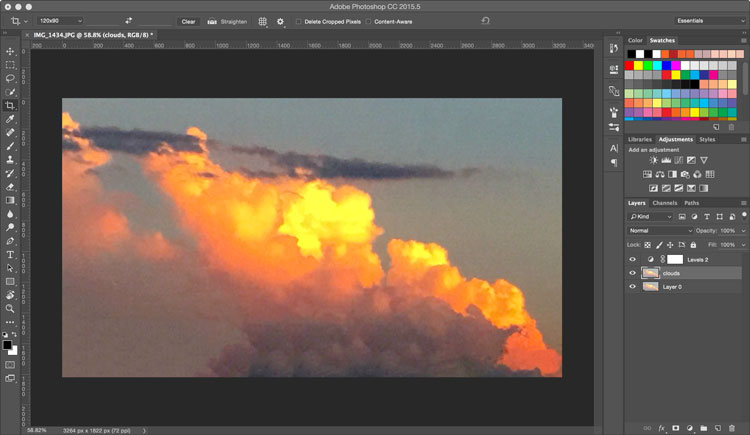Screen dimensions: 750x435
Task: Pick the red swatch
Action: [x=629, y=65]
